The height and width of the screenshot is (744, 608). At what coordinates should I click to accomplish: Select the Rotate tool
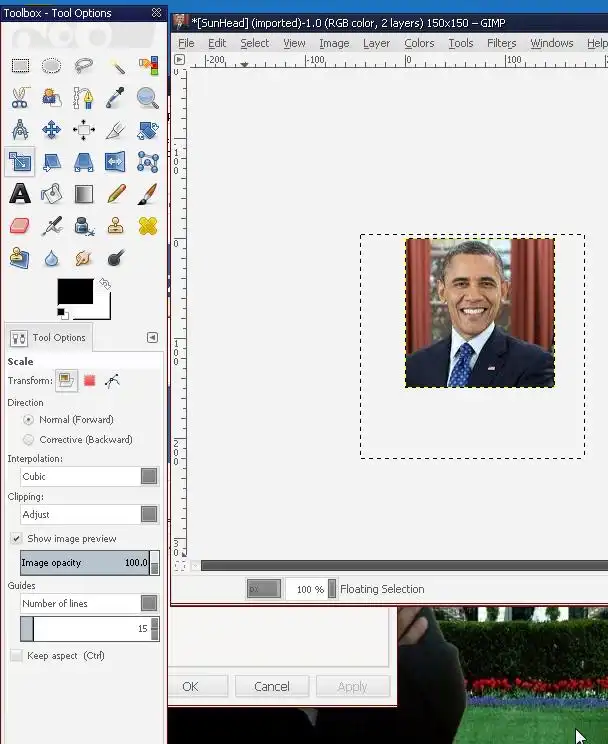click(x=148, y=130)
